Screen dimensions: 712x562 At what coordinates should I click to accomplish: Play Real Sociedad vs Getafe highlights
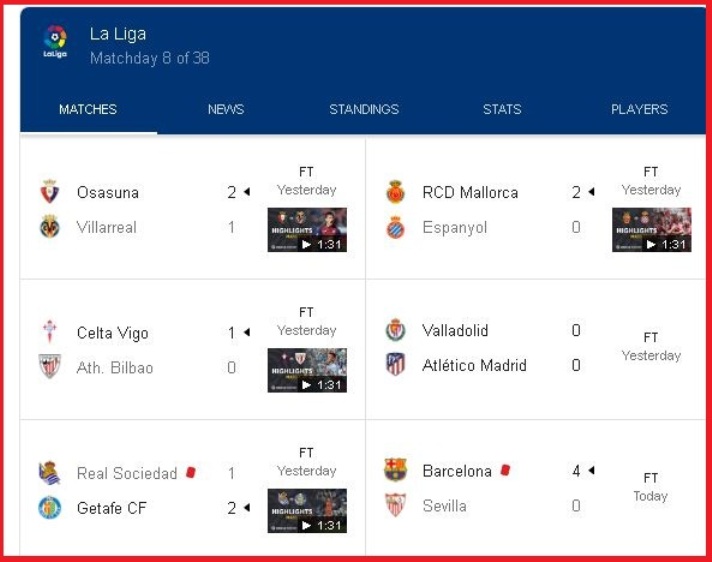click(x=307, y=511)
